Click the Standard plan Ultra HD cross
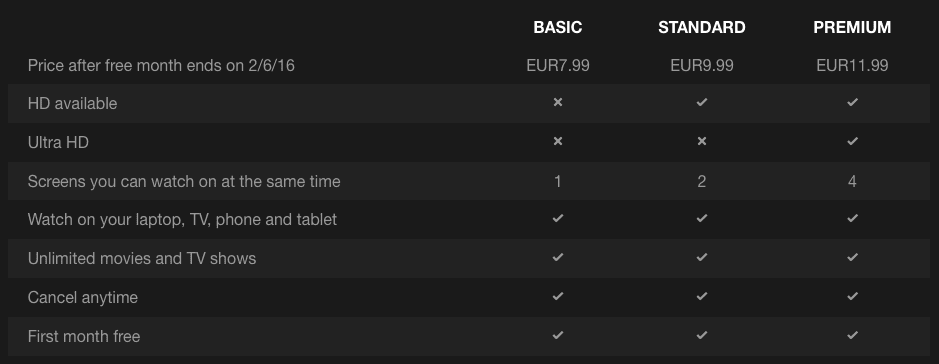The width and height of the screenshot is (939, 364). coord(701,141)
